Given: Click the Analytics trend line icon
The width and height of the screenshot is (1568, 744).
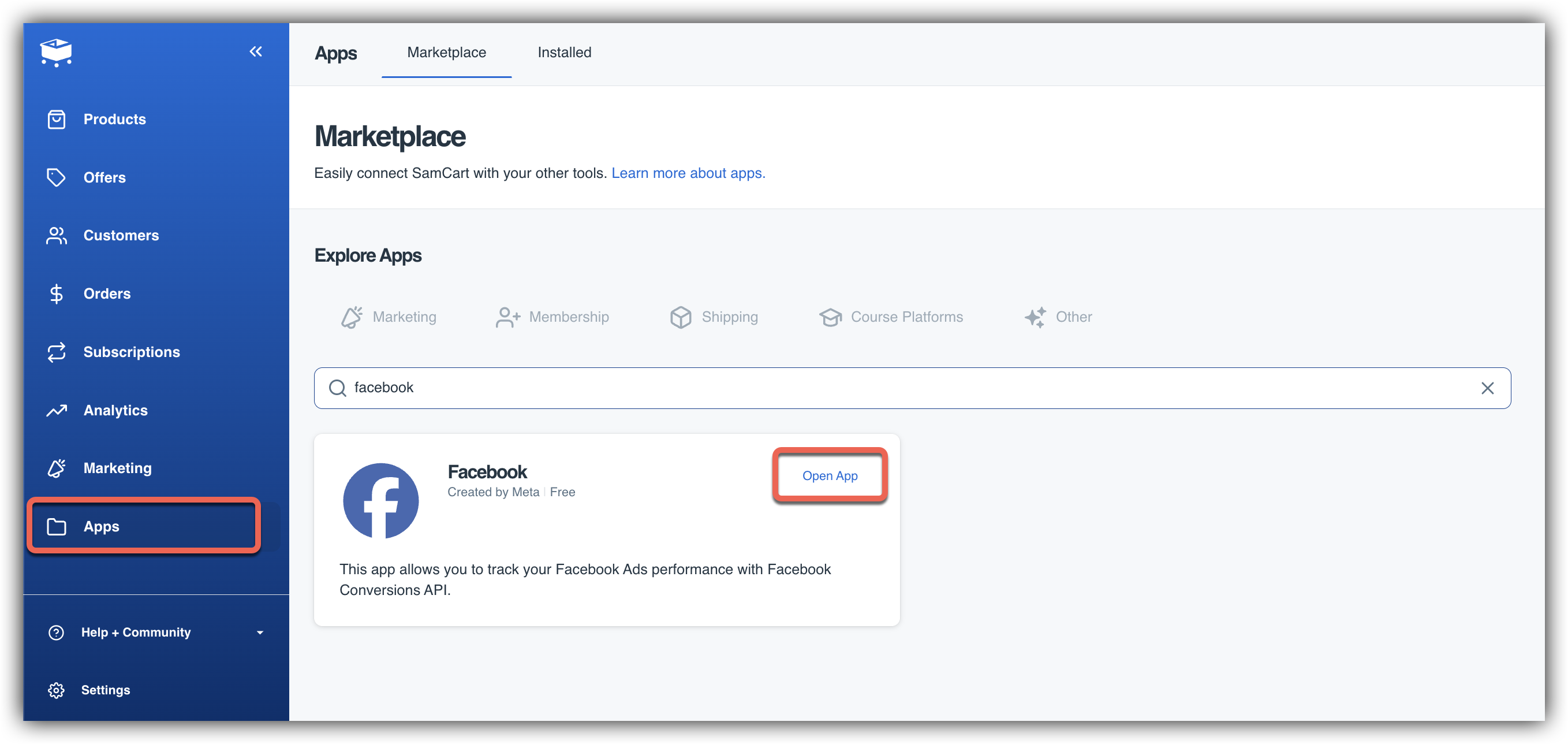Looking at the screenshot, I should tap(56, 410).
